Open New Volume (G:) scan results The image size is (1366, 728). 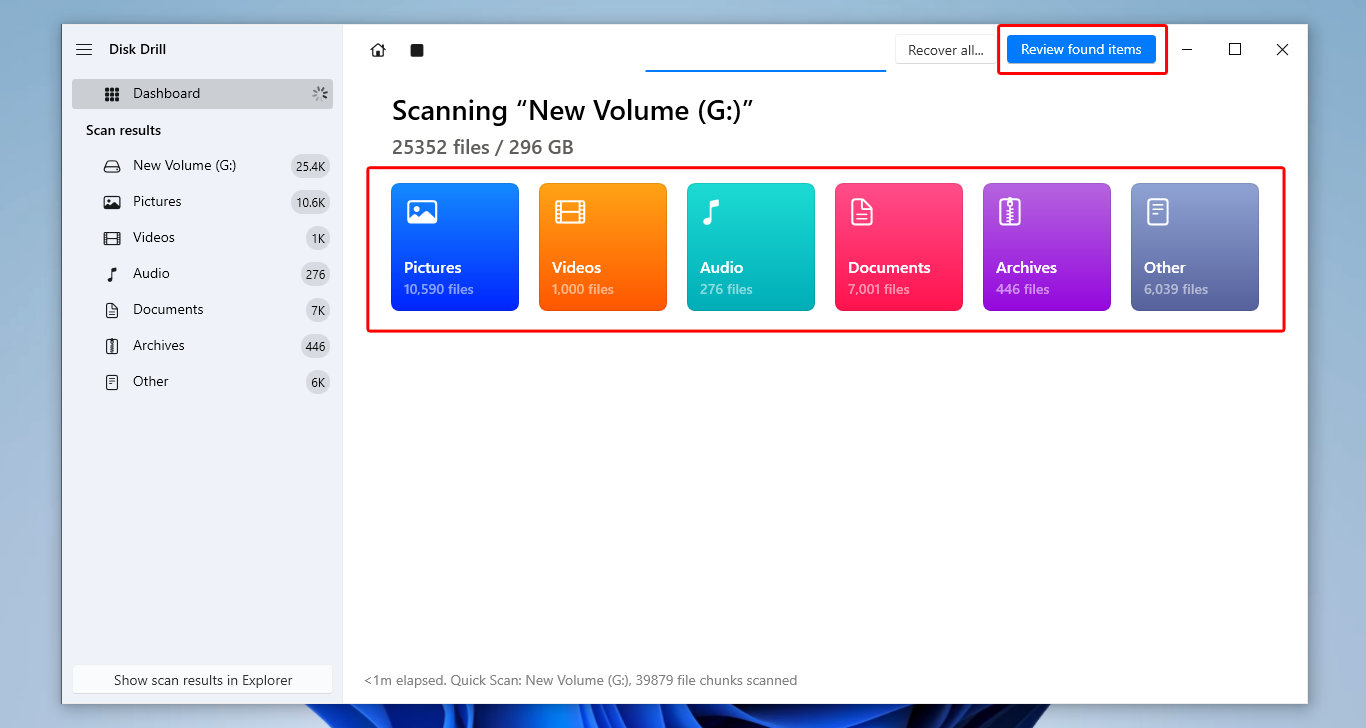(202, 166)
